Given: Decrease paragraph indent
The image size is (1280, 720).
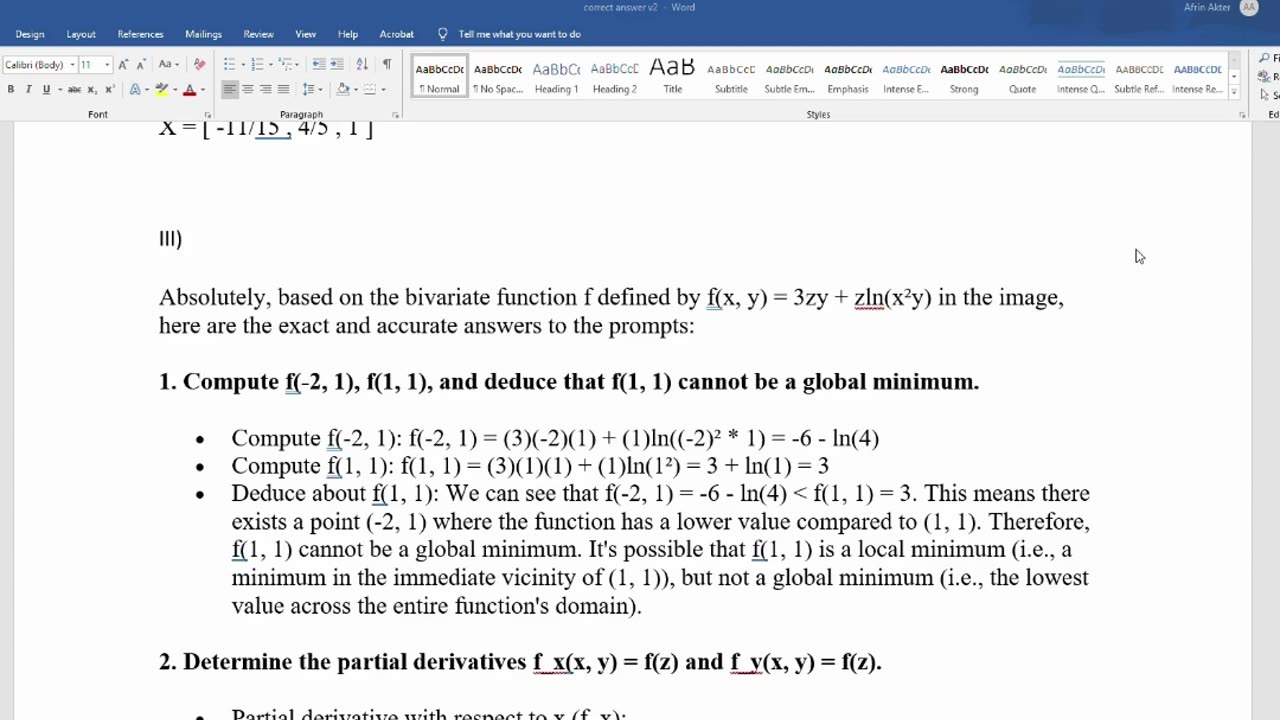Looking at the screenshot, I should [319, 65].
